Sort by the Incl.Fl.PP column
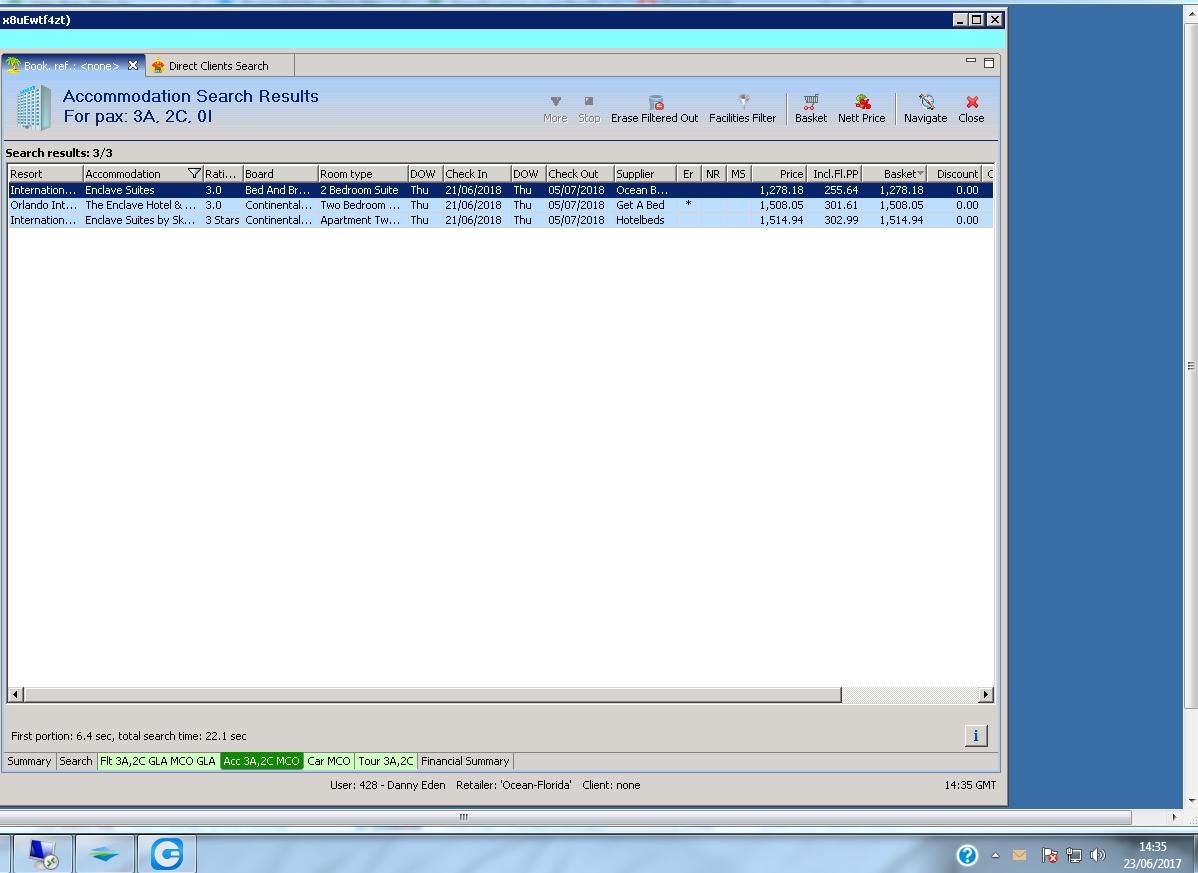The width and height of the screenshot is (1198, 873). pos(834,174)
